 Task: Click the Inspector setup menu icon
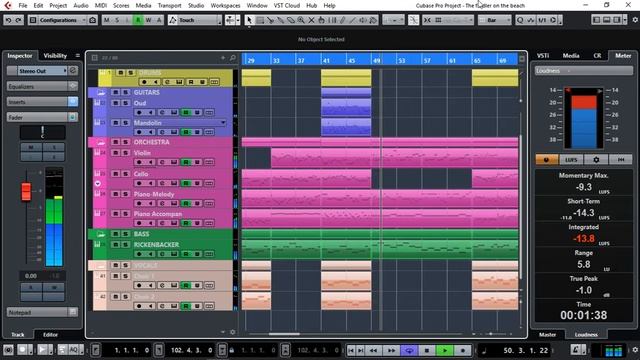click(x=78, y=56)
